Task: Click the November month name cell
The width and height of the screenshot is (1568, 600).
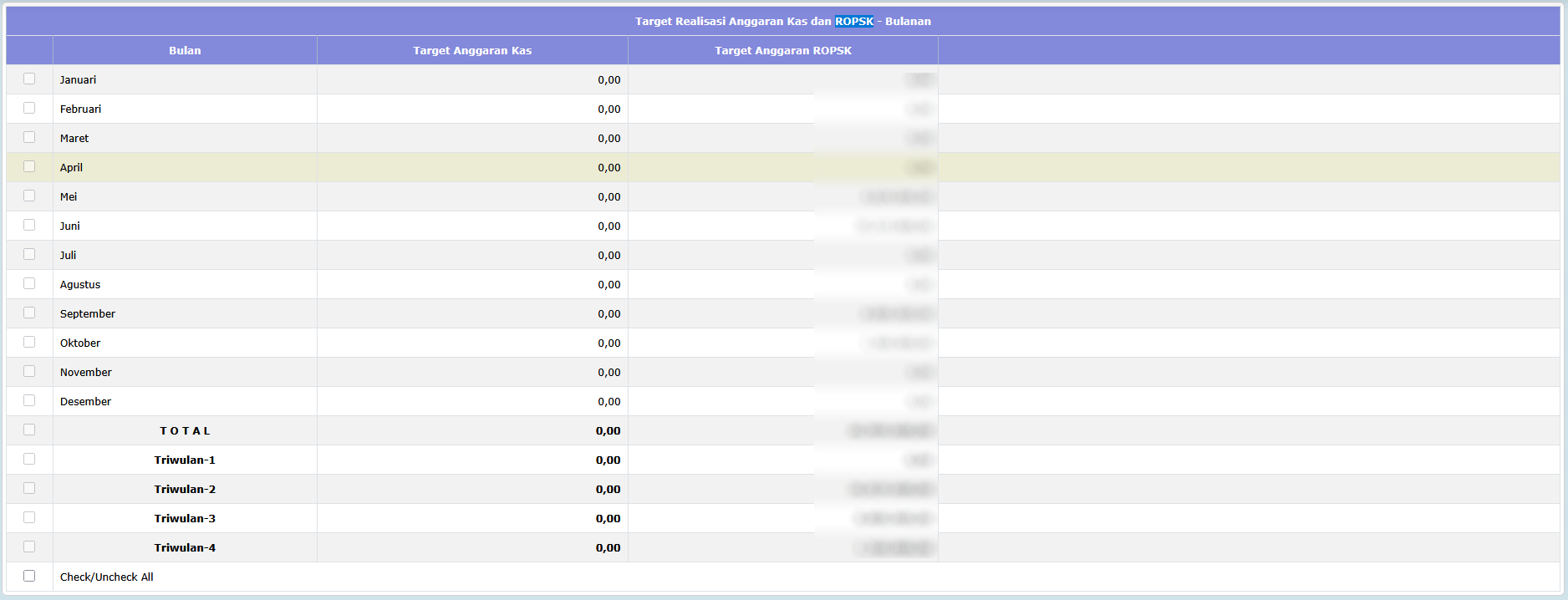Action: (86, 373)
